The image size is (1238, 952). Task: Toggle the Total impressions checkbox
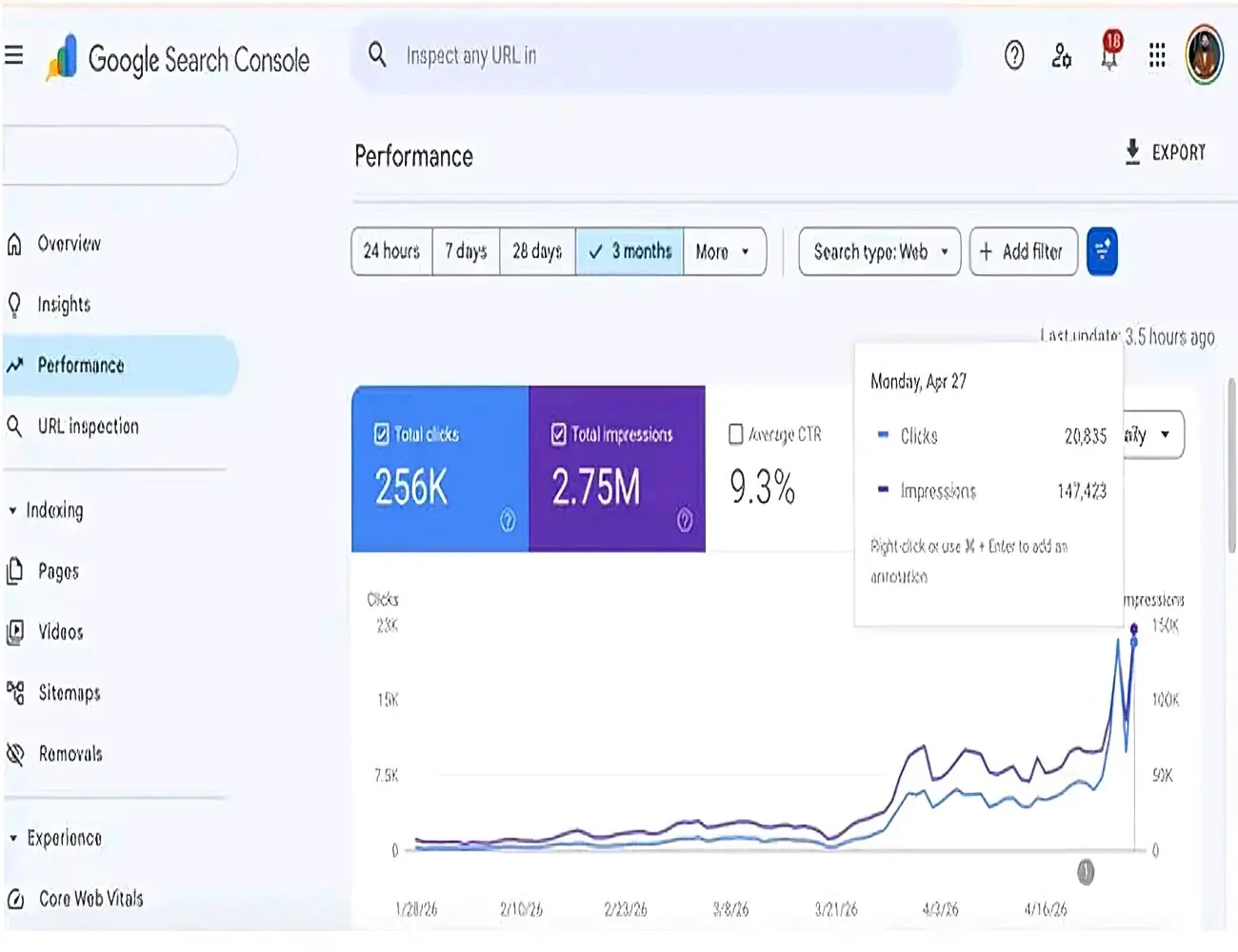559,434
